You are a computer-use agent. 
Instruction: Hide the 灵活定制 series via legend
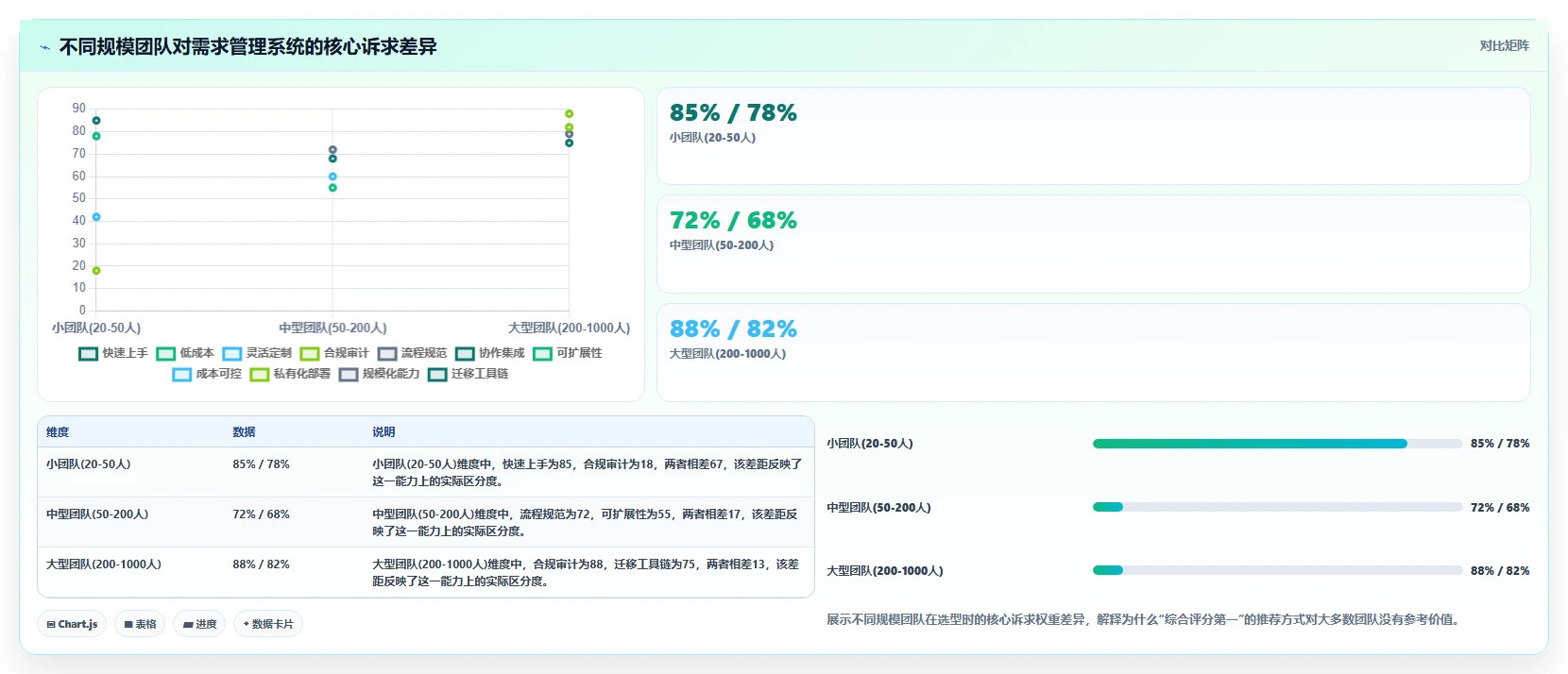click(257, 353)
